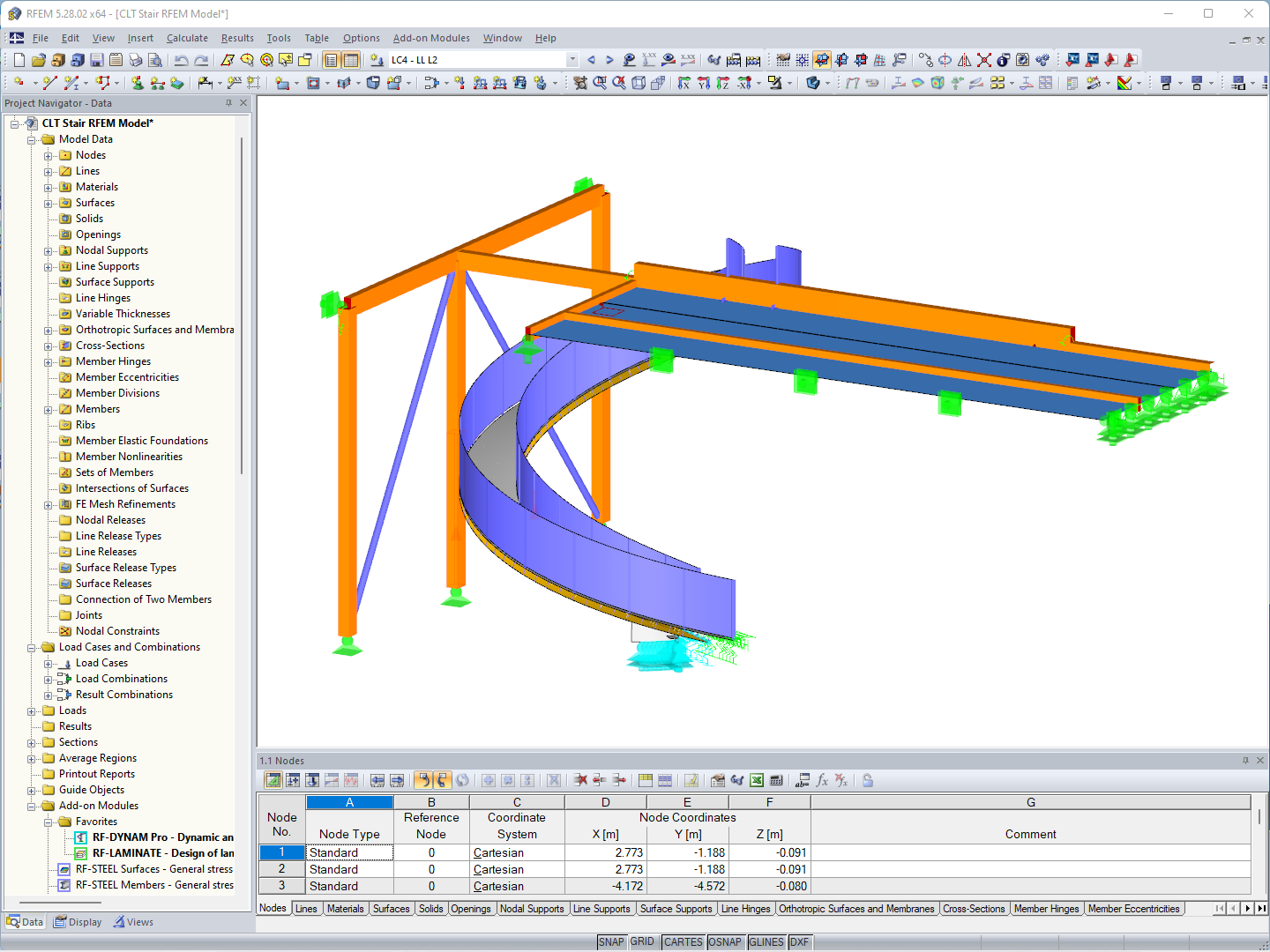Click X coordinate cell 2.773 in row 1

pyautogui.click(x=606, y=852)
